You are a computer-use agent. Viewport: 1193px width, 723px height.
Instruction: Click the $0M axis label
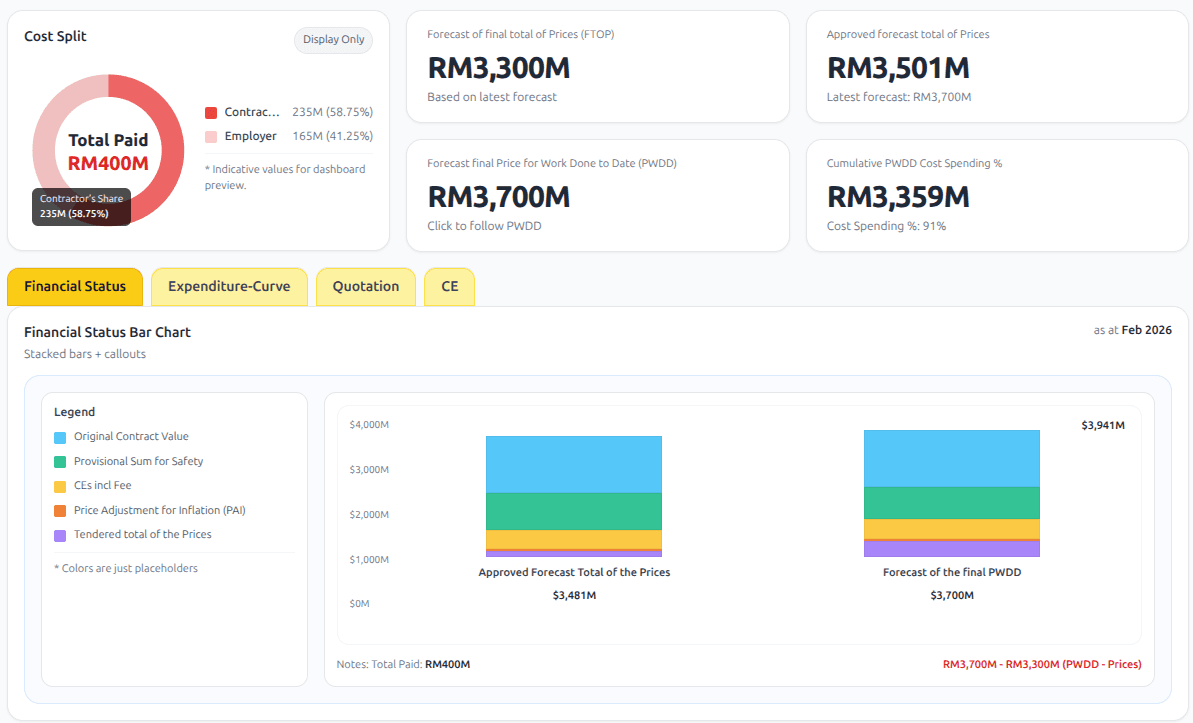(359, 604)
